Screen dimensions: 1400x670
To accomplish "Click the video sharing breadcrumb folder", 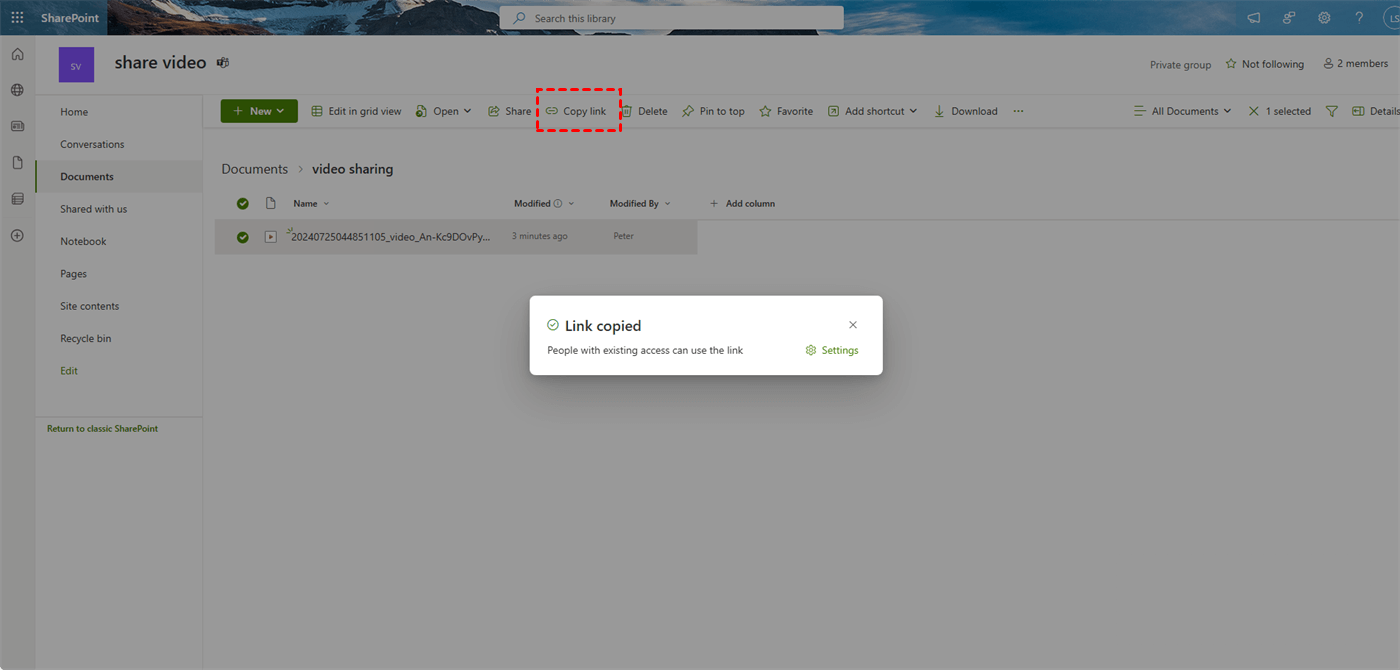I will pyautogui.click(x=352, y=169).
